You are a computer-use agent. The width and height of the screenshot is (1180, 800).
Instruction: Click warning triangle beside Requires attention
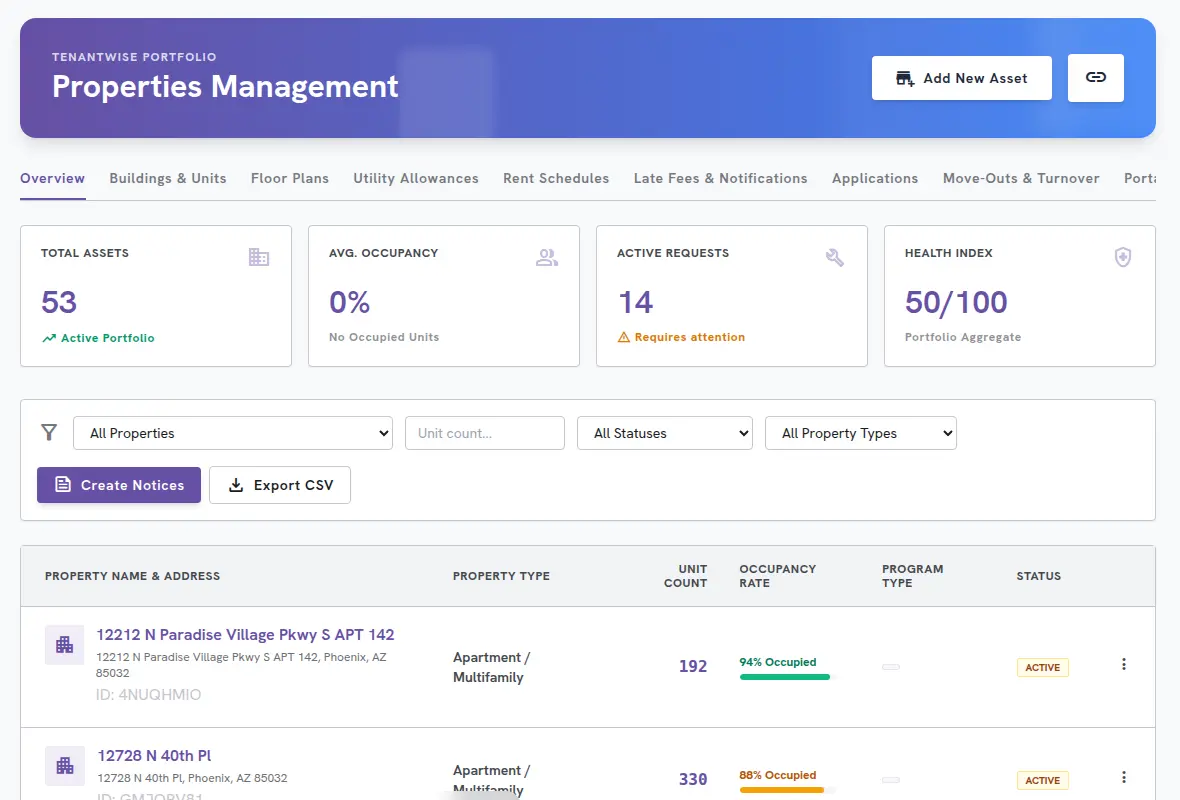624,337
